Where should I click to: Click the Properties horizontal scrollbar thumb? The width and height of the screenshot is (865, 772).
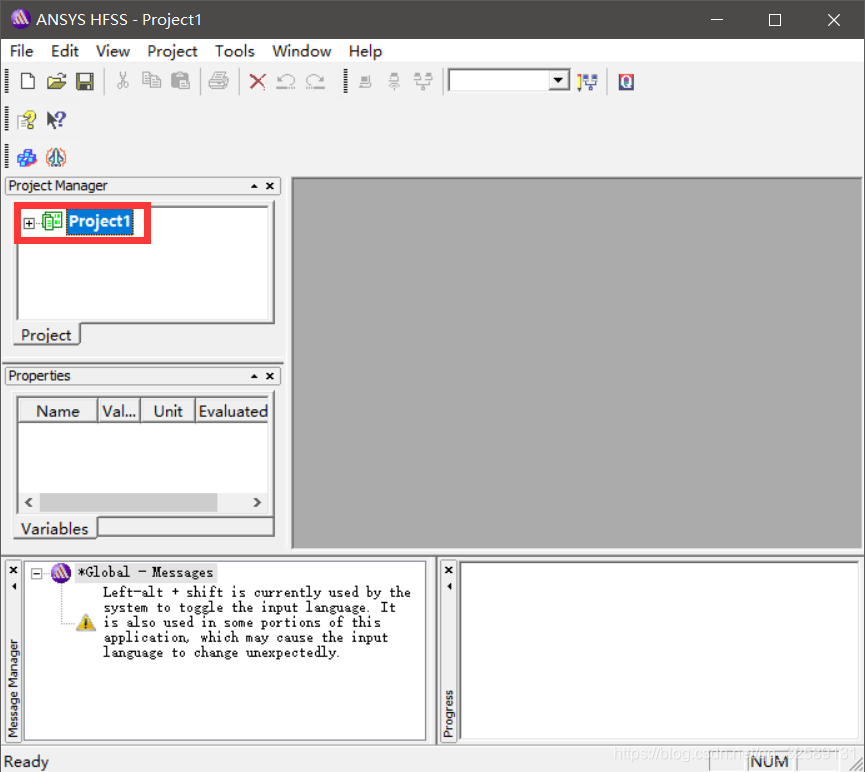click(129, 502)
